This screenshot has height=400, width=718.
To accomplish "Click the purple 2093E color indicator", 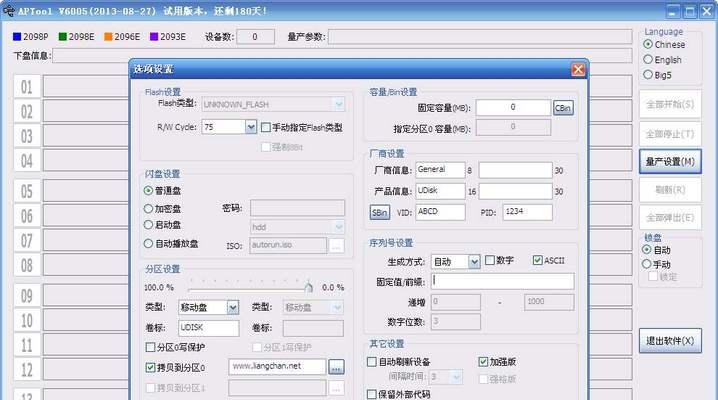I will coord(154,37).
